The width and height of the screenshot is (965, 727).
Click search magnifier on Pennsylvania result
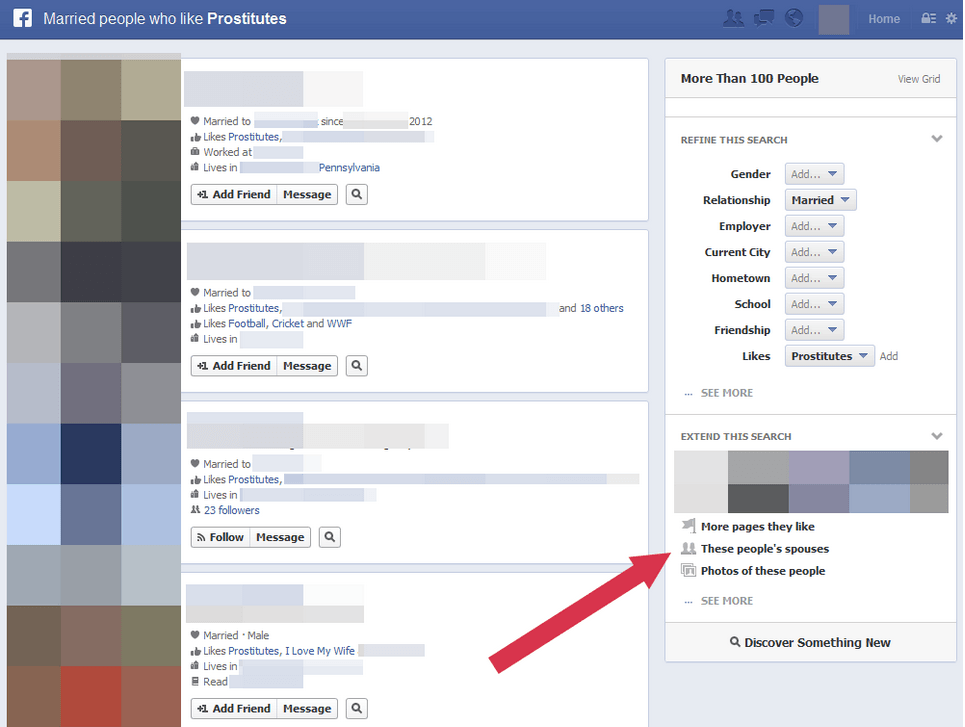[356, 195]
